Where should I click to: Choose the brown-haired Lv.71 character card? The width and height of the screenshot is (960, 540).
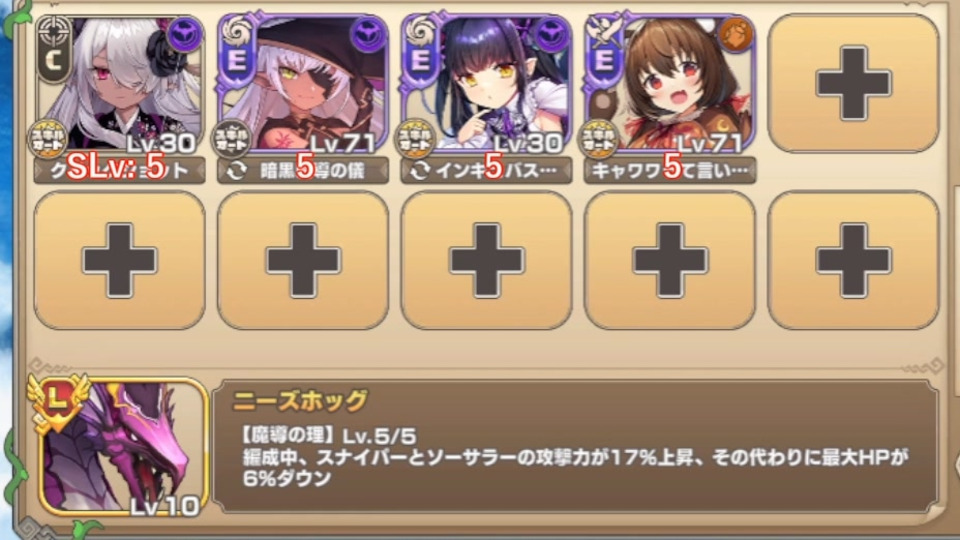[x=670, y=84]
